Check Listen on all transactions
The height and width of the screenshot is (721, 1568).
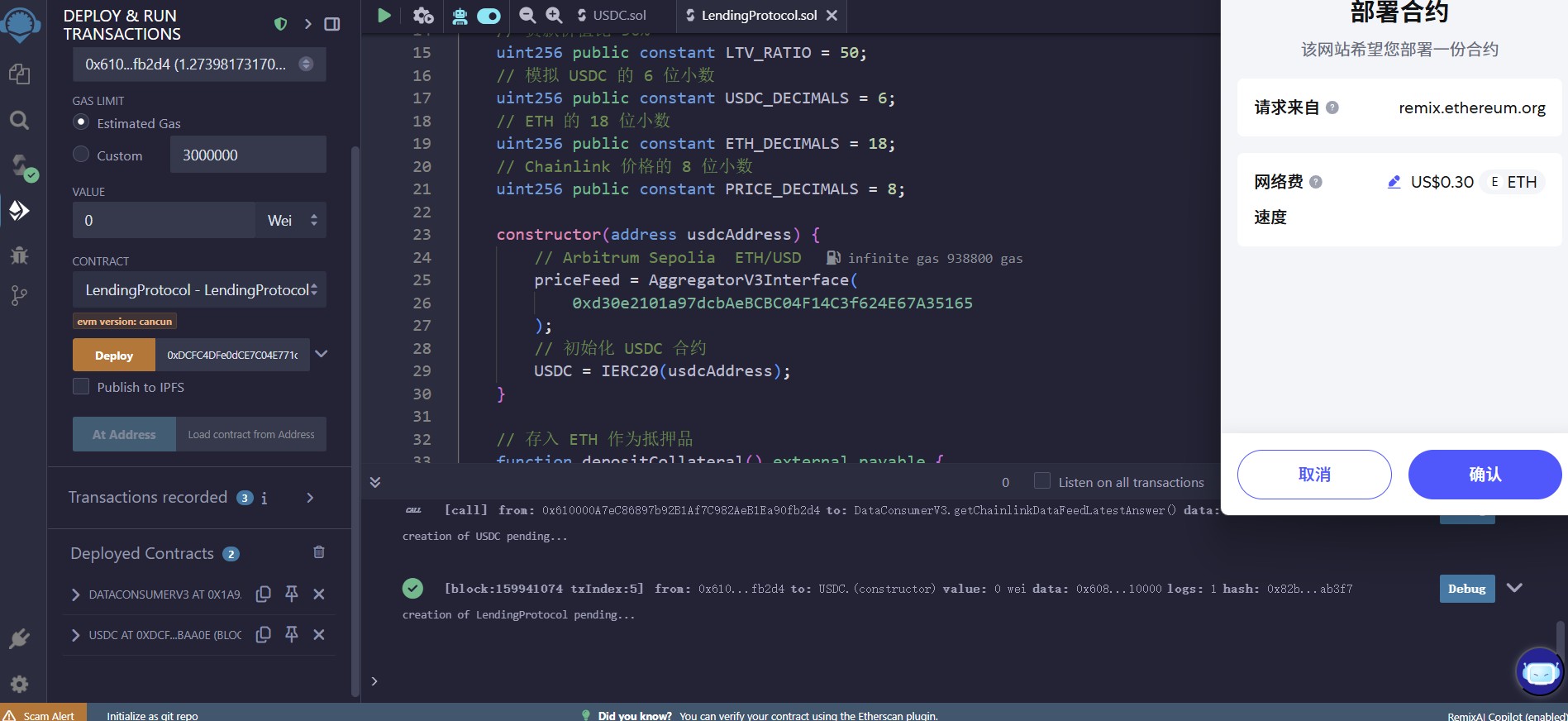tap(1042, 480)
